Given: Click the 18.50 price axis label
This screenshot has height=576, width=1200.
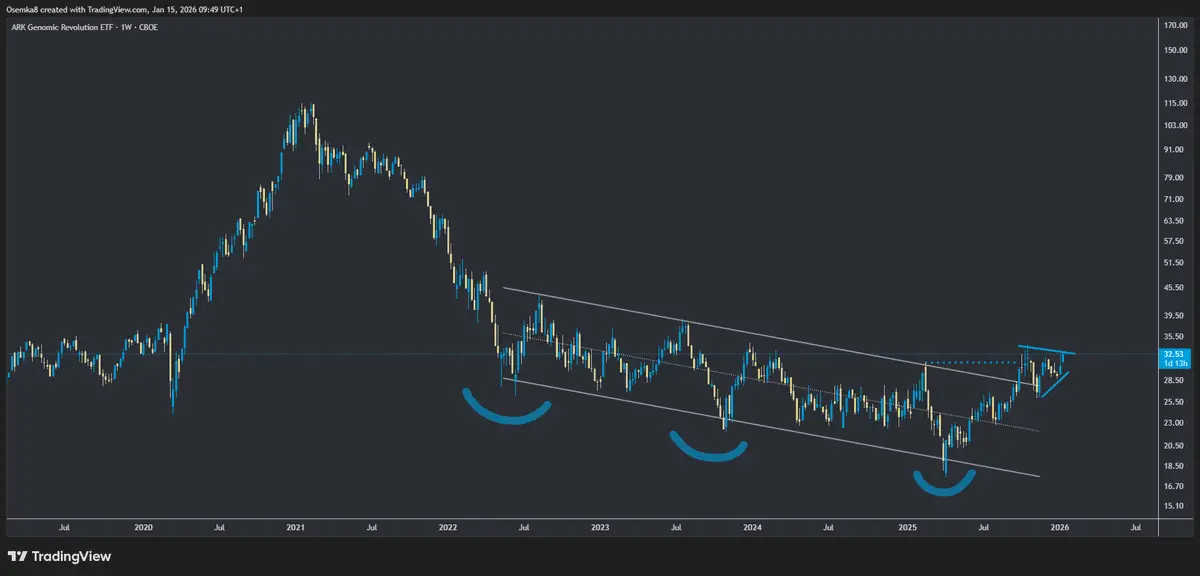Looking at the screenshot, I should coord(1175,466).
